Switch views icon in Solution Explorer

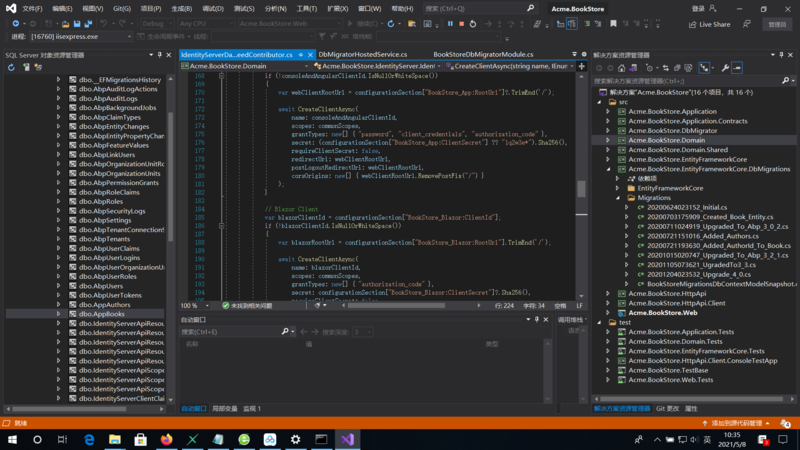click(633, 68)
